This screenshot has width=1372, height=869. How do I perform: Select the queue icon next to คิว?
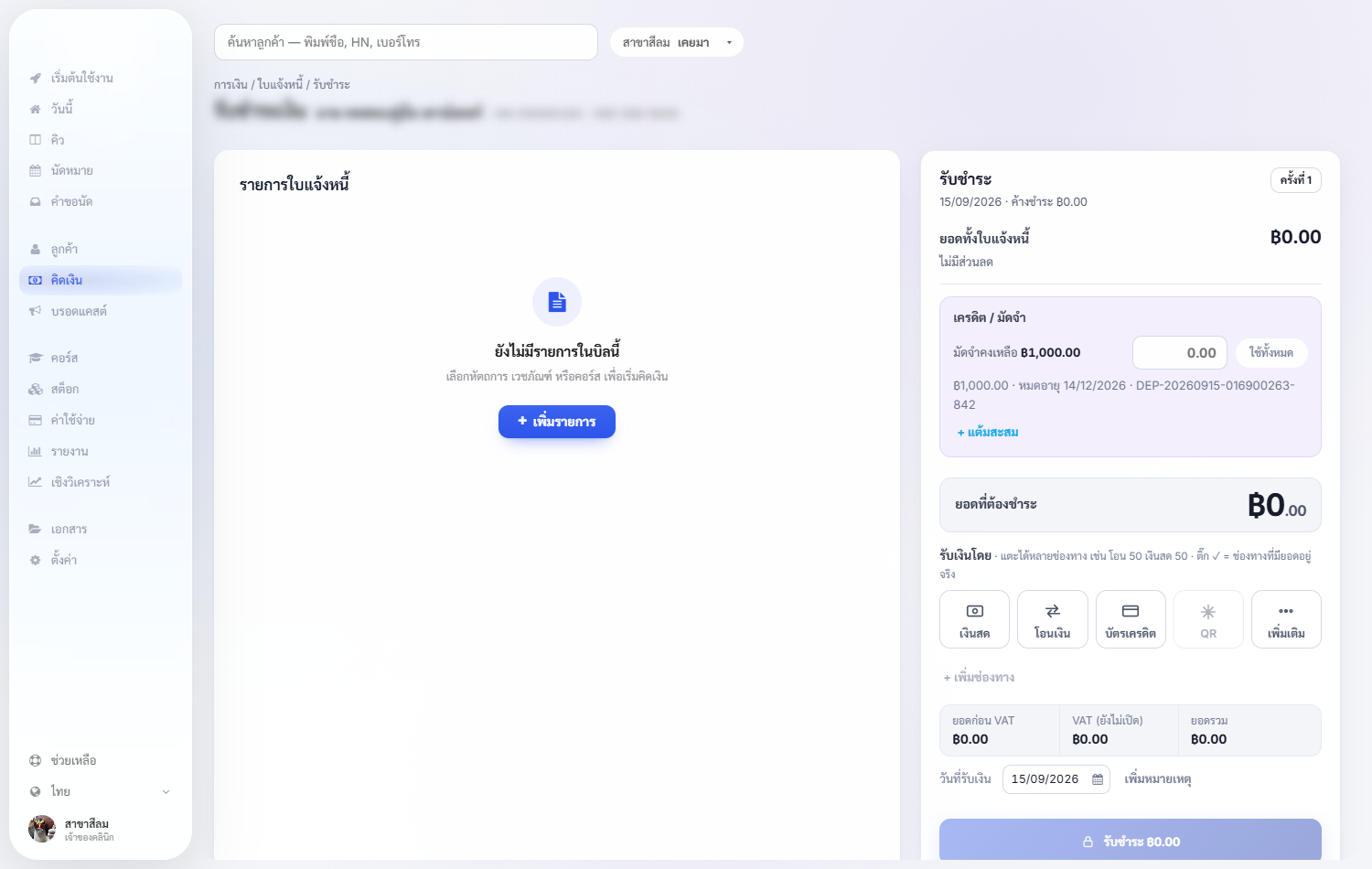pyautogui.click(x=35, y=140)
